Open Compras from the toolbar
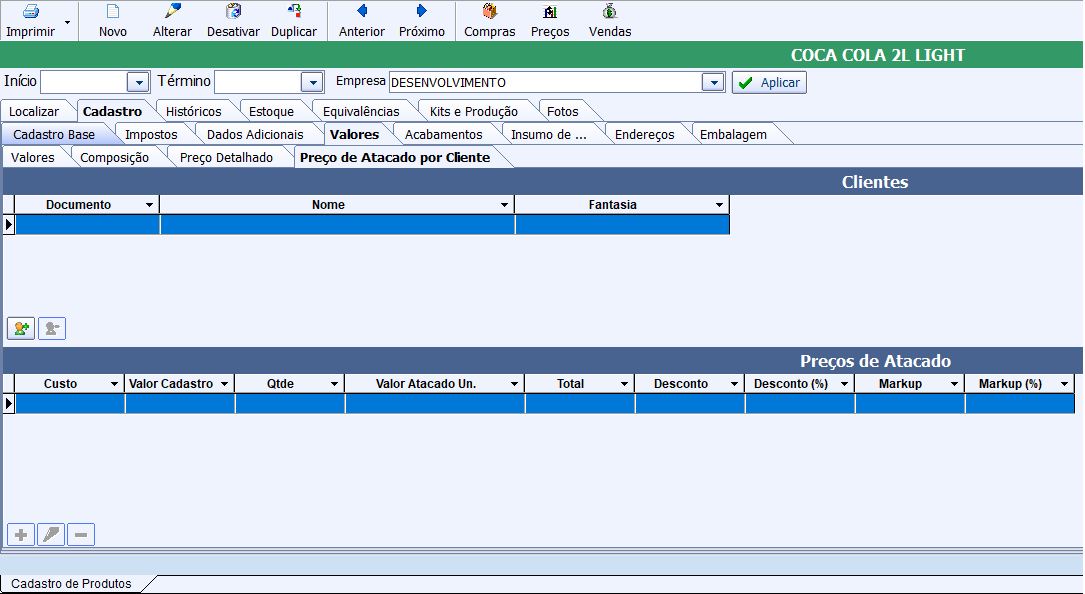Screen dimensions: 1085x594 coord(490,12)
